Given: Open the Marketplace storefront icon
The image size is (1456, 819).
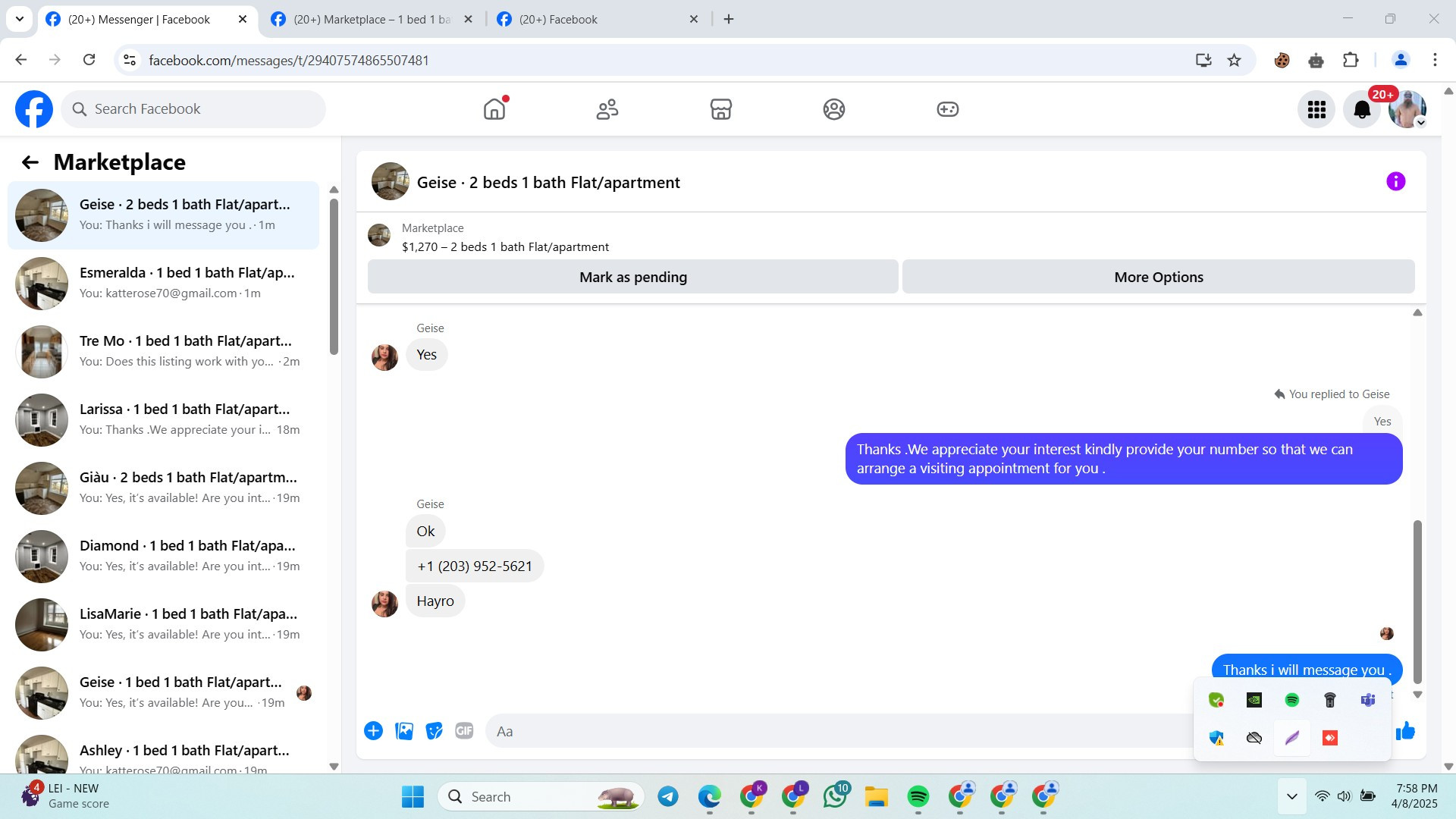Looking at the screenshot, I should (x=720, y=109).
